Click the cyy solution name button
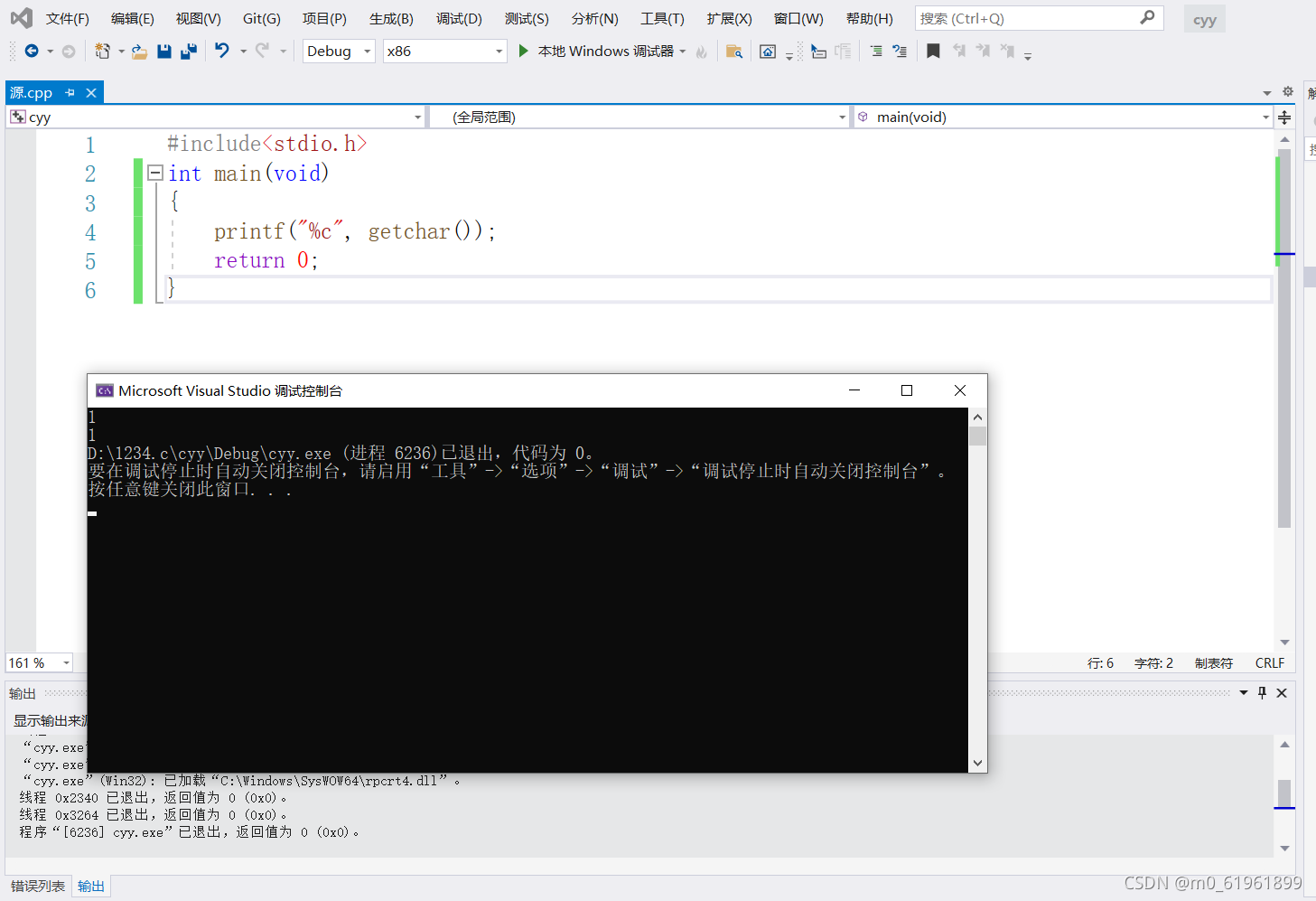This screenshot has height=901, width=1316. 1205,20
